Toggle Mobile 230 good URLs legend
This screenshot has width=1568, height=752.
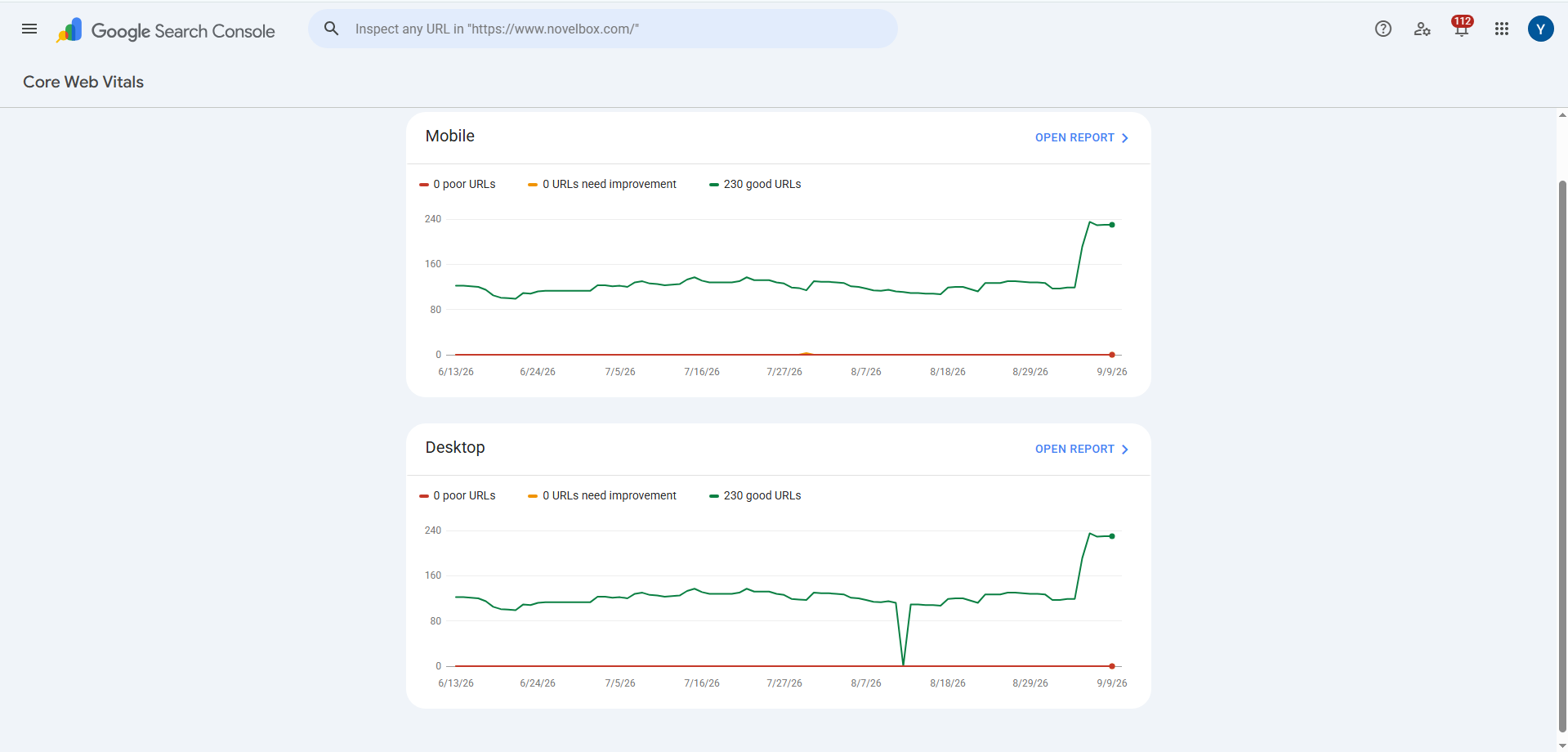(755, 184)
